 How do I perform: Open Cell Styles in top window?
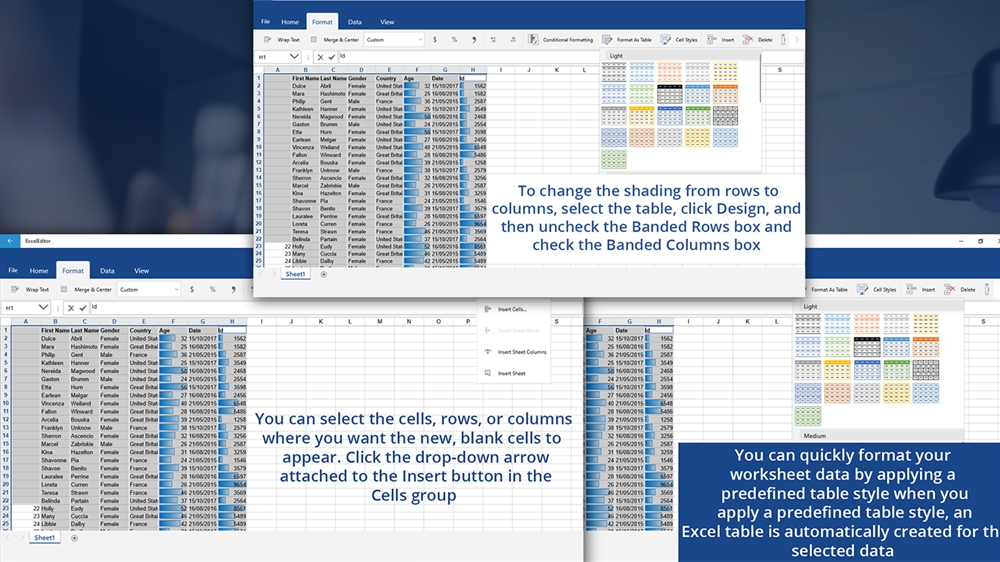point(679,40)
